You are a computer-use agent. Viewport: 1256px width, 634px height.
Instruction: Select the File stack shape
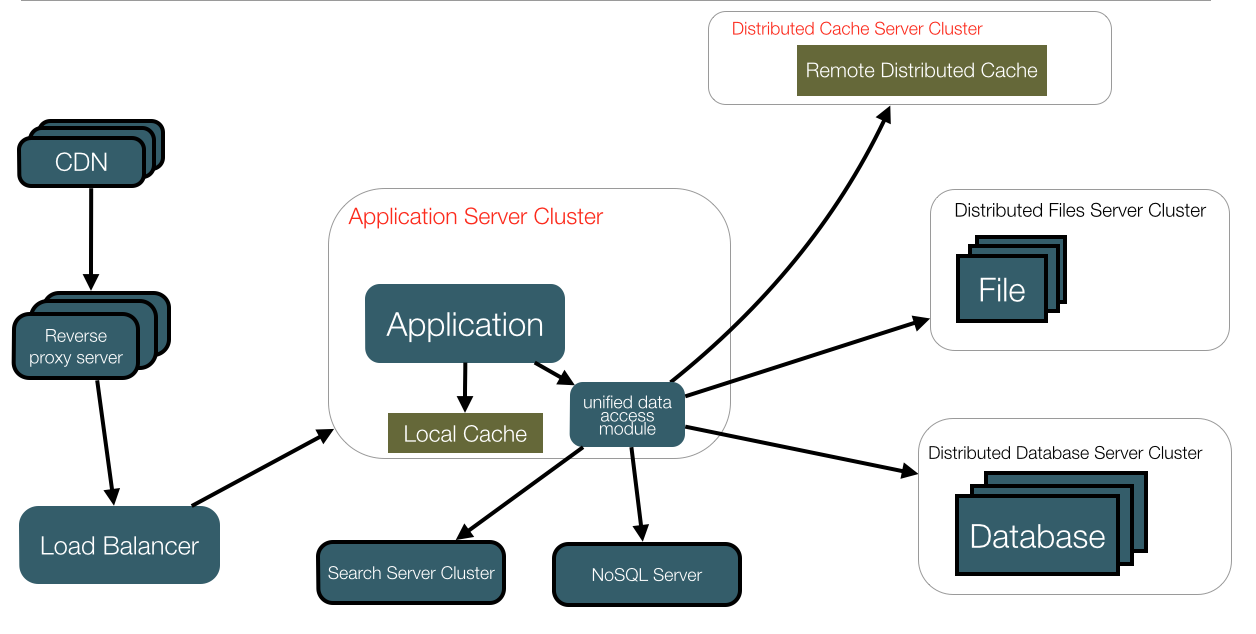click(x=1002, y=289)
